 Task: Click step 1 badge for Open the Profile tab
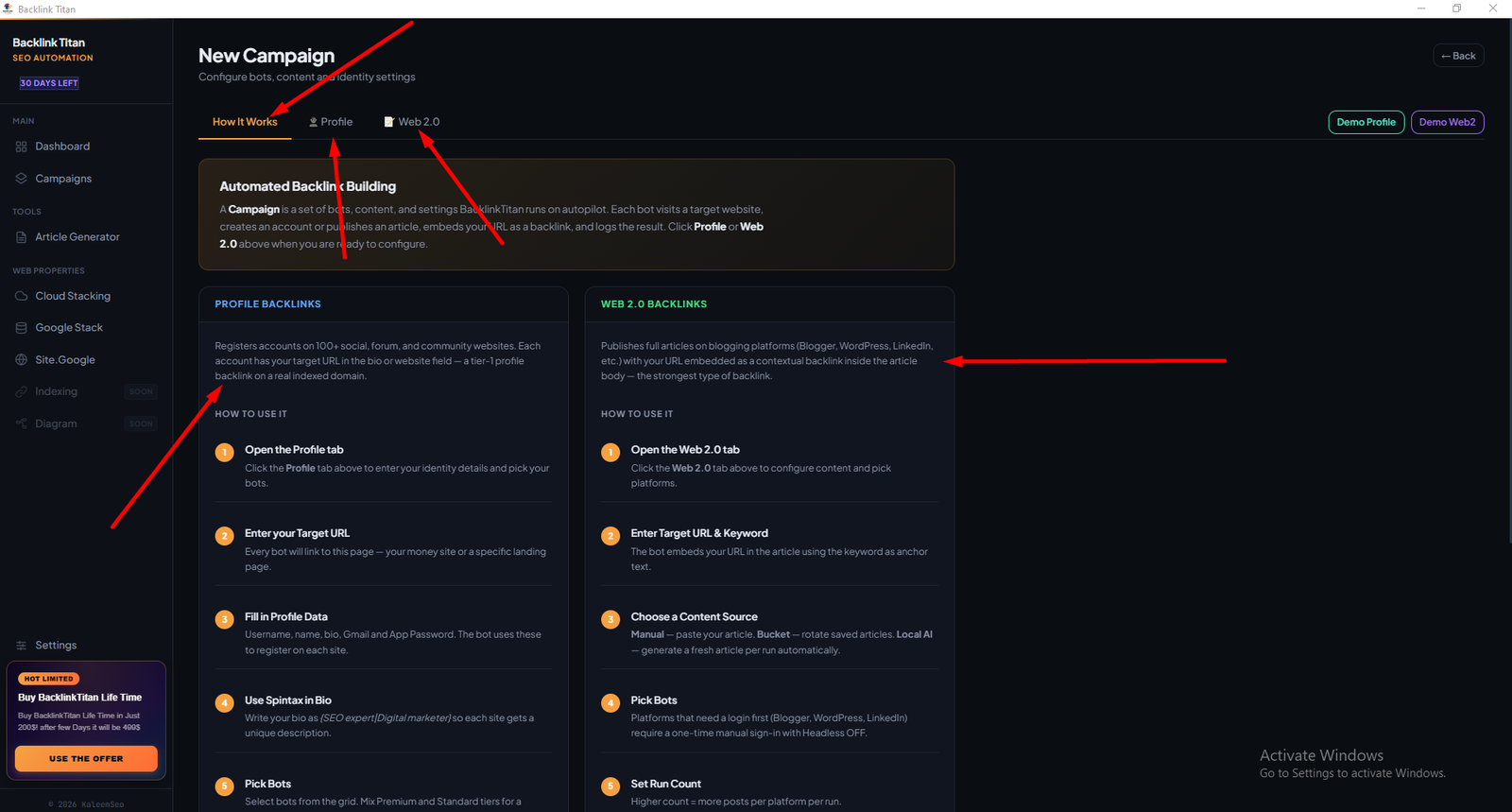(225, 453)
